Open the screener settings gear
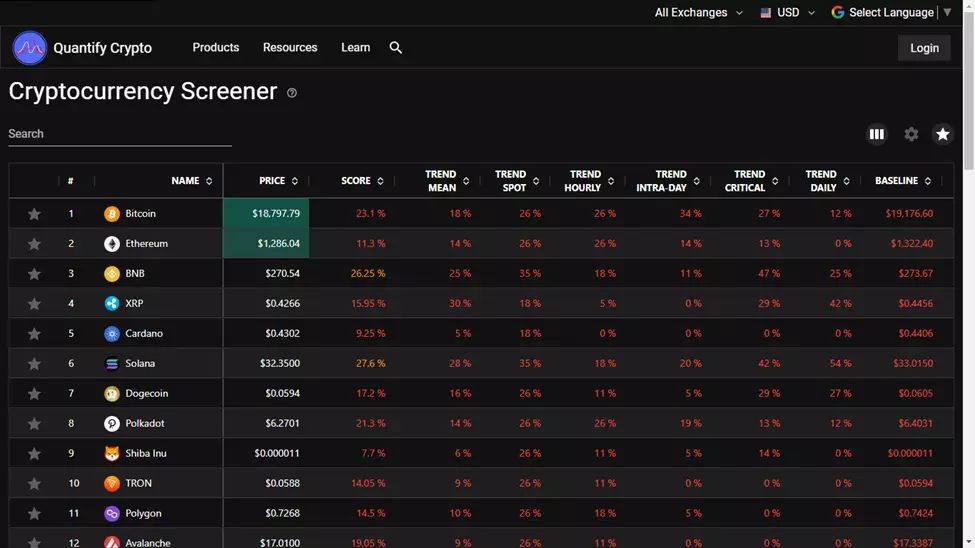The image size is (975, 548). pos(911,134)
